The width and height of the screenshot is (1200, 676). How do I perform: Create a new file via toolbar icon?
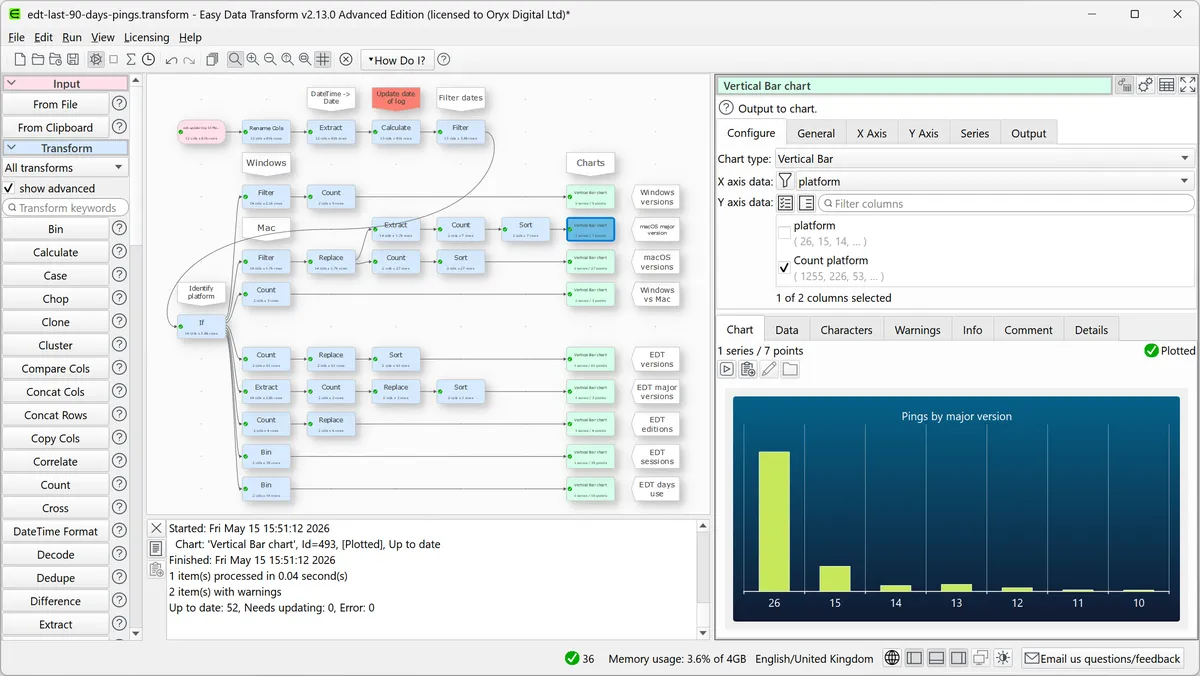19,60
